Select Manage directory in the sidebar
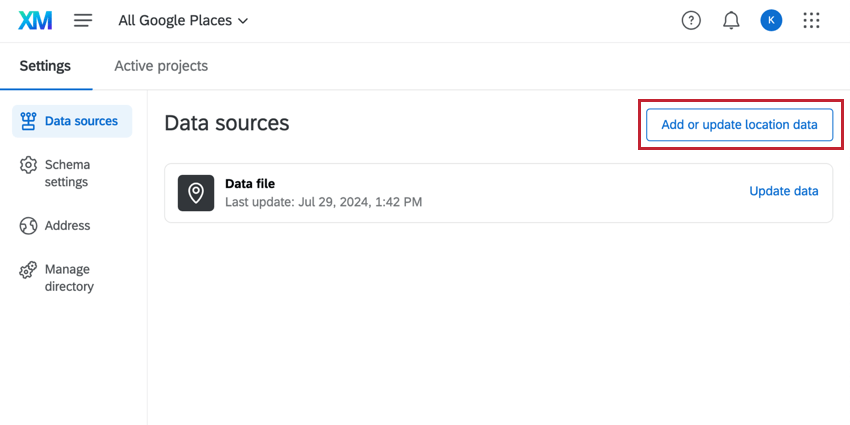 coord(69,278)
